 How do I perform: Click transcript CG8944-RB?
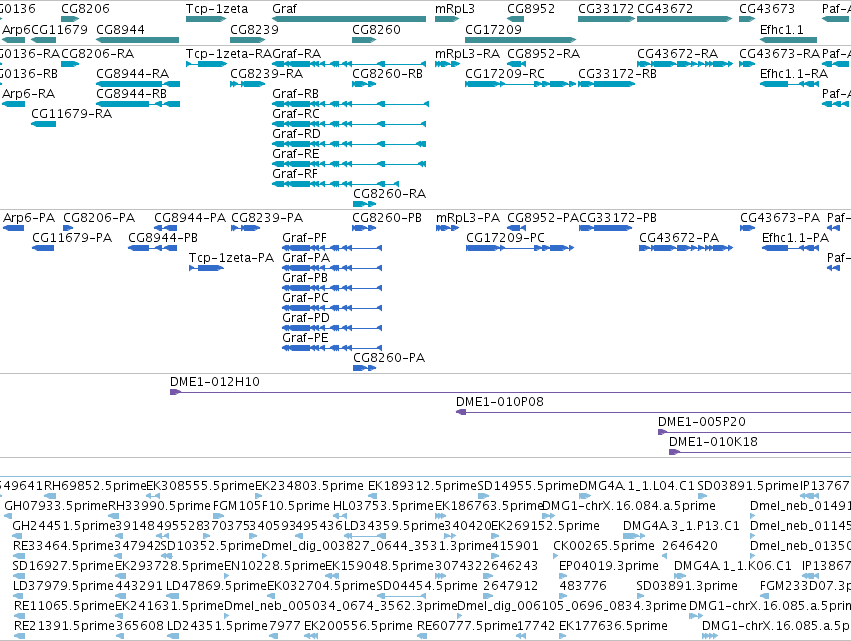coord(138,104)
